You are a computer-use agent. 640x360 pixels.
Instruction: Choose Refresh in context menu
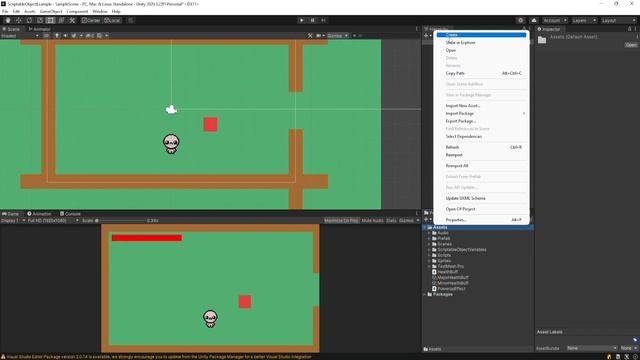[x=481, y=147]
